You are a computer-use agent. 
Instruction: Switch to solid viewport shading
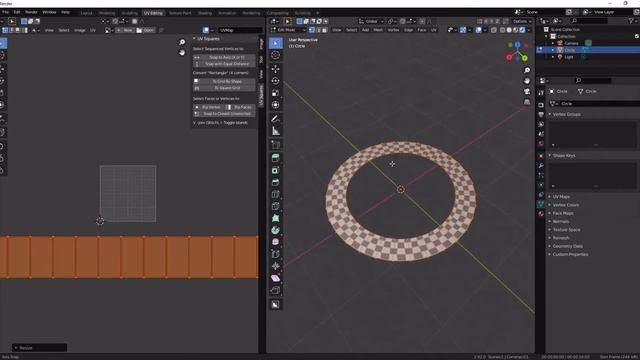pos(509,30)
